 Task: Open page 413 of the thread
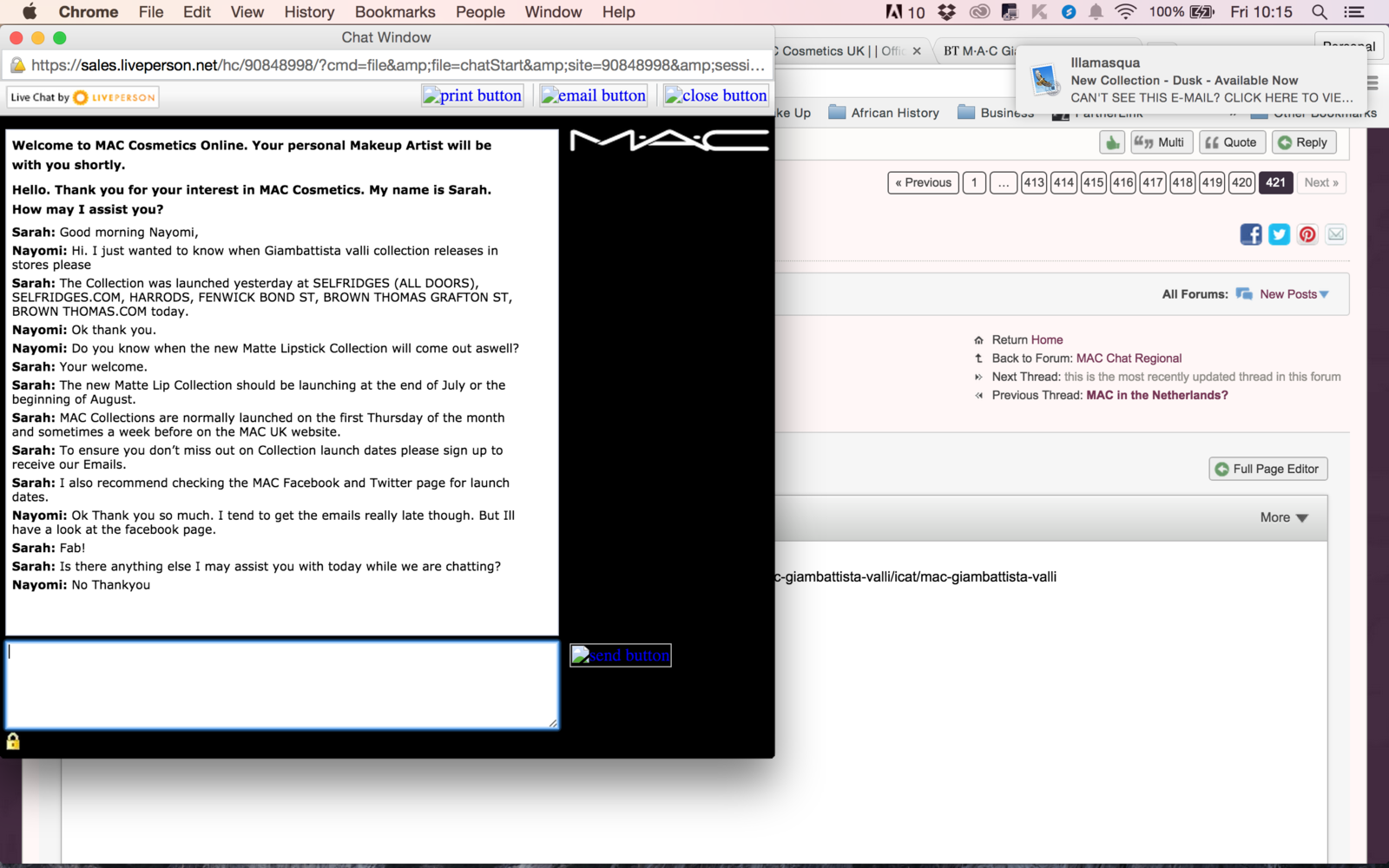(x=1034, y=182)
